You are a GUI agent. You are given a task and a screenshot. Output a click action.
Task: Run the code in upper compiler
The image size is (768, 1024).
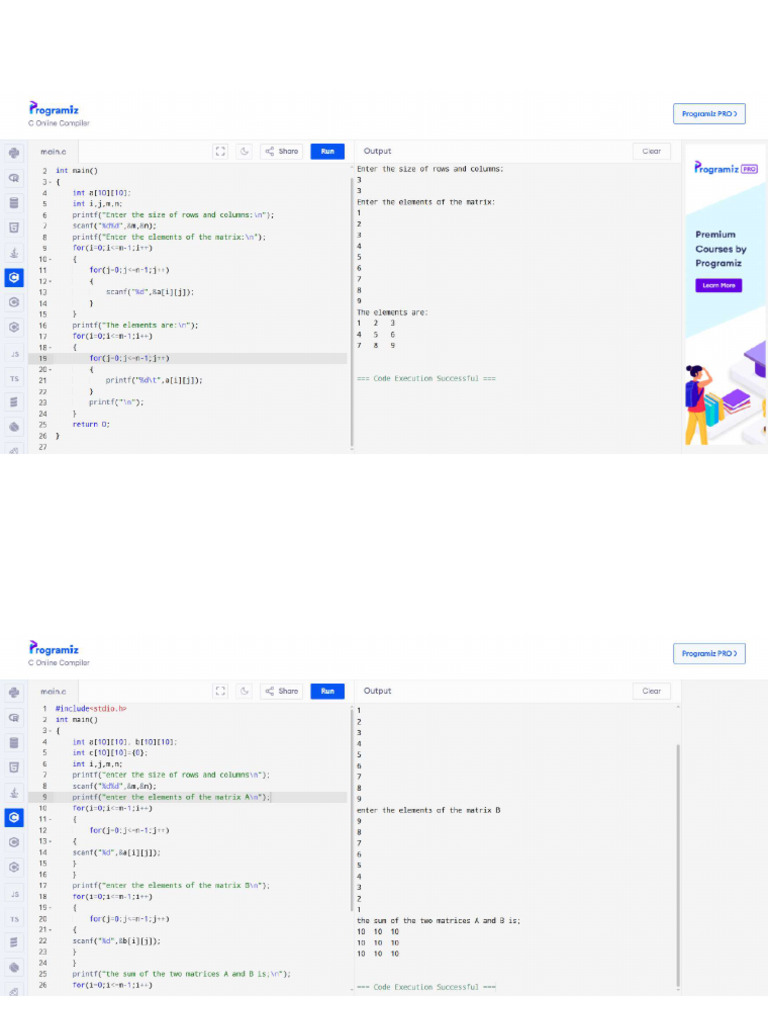pyautogui.click(x=328, y=151)
